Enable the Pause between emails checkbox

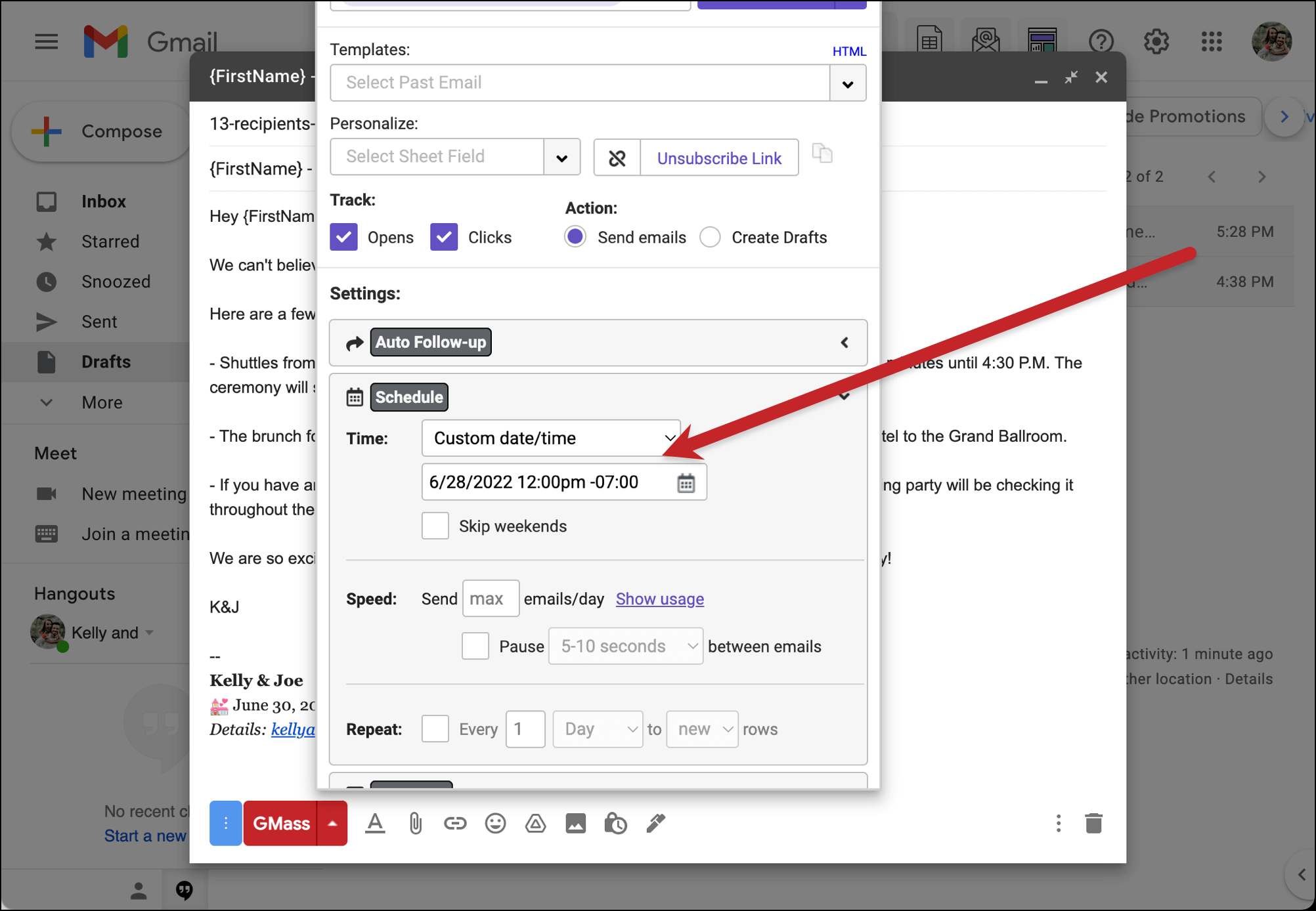[475, 646]
